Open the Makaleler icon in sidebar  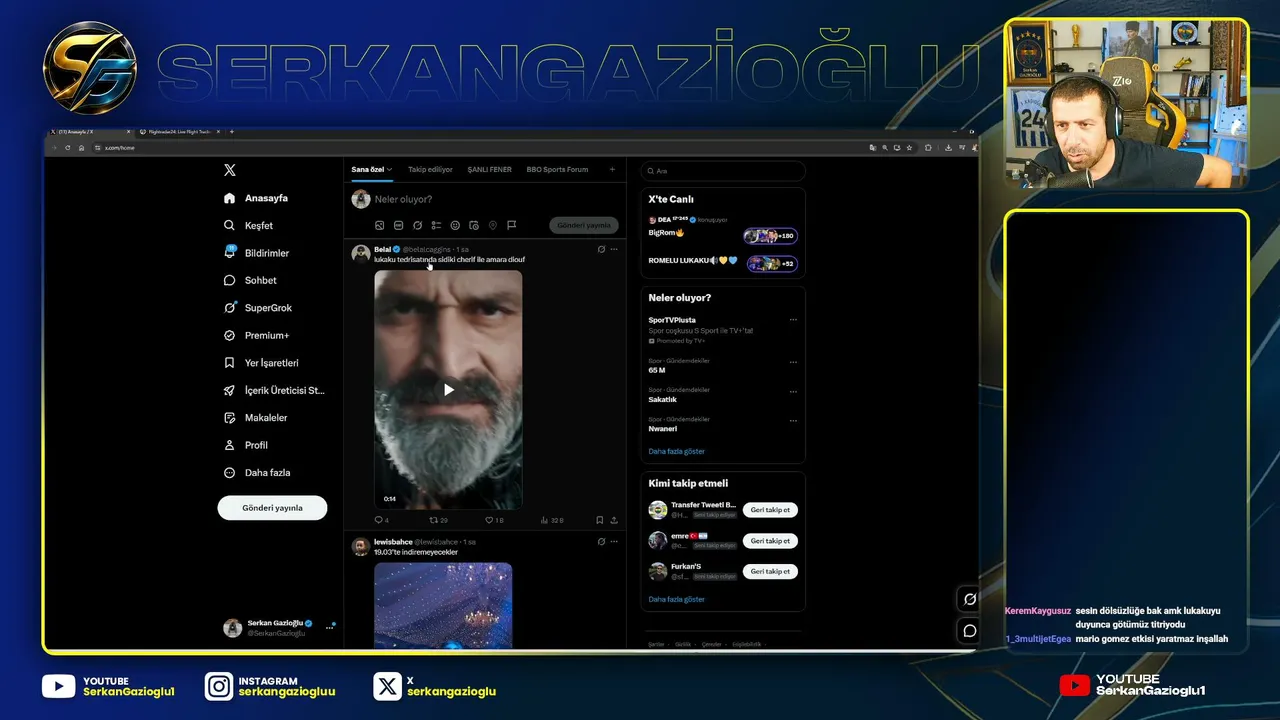[230, 418]
